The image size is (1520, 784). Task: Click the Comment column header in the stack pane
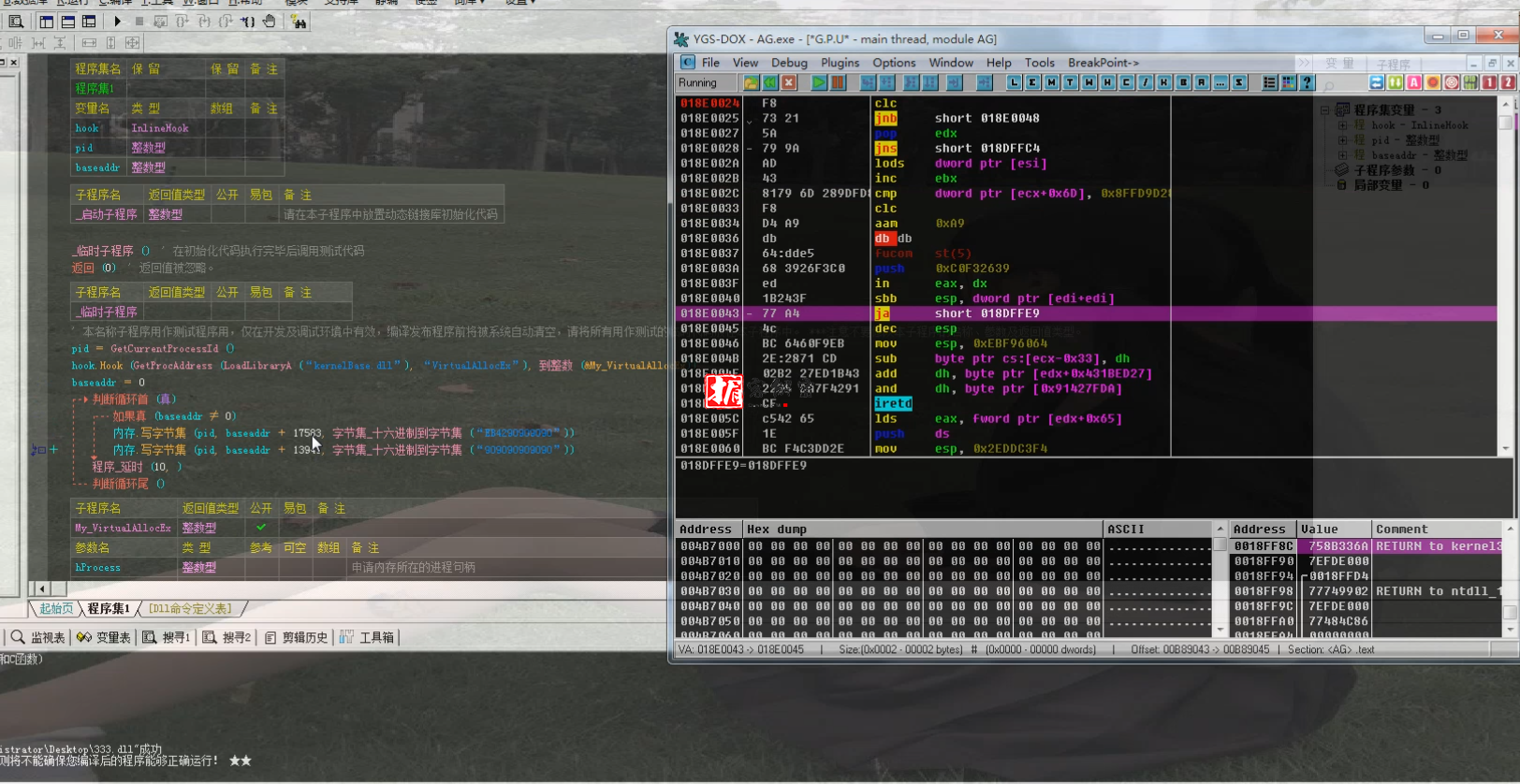[1437, 530]
